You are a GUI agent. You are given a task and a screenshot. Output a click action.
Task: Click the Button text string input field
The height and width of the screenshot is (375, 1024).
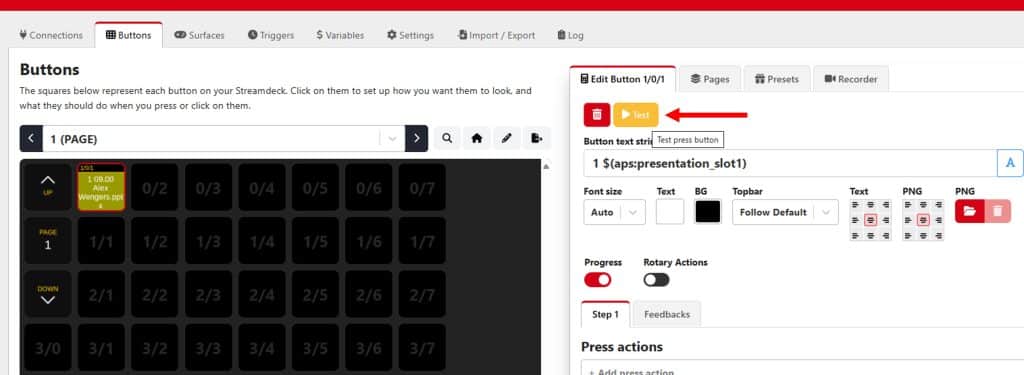pos(790,163)
